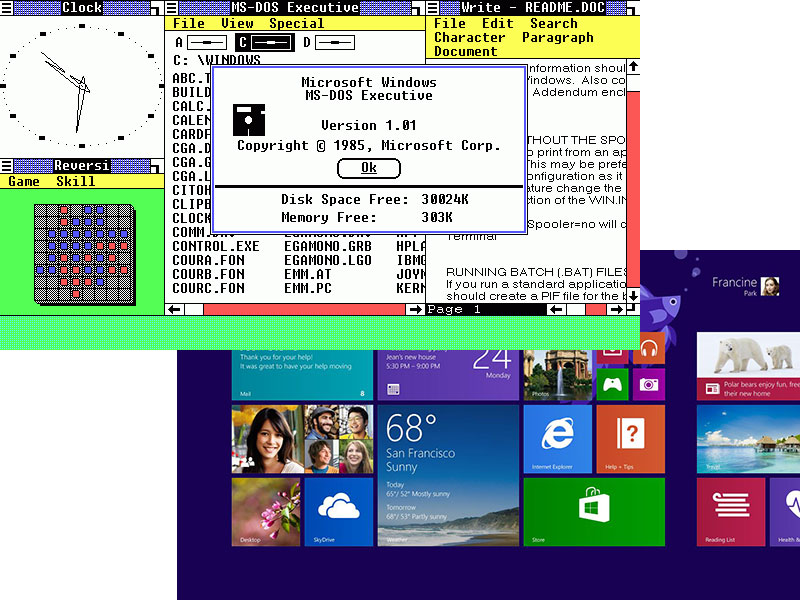Open the Game menu in Reversi
Viewport: 800px width, 600px height.
[x=24, y=182]
